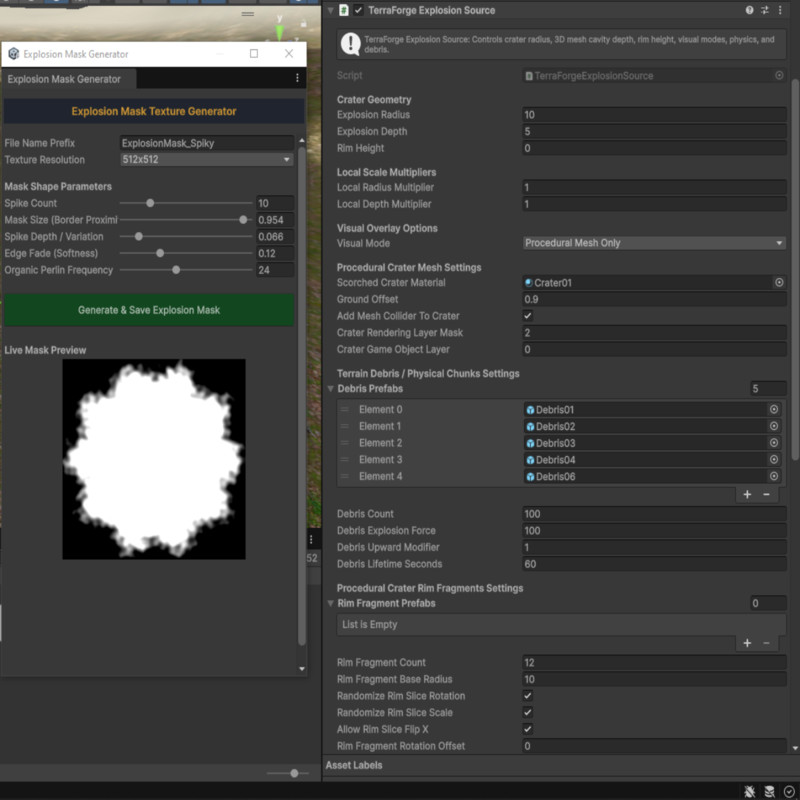Click the Spike Count numeric value field
Screen dimensions: 800x800
pyautogui.click(x=275, y=203)
